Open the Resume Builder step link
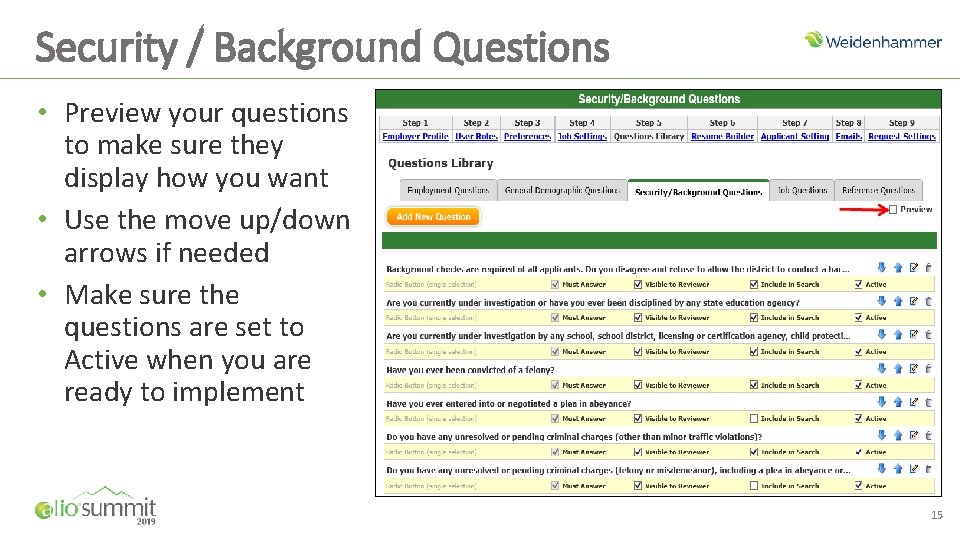Image resolution: width=960 pixels, height=540 pixels. [722, 136]
